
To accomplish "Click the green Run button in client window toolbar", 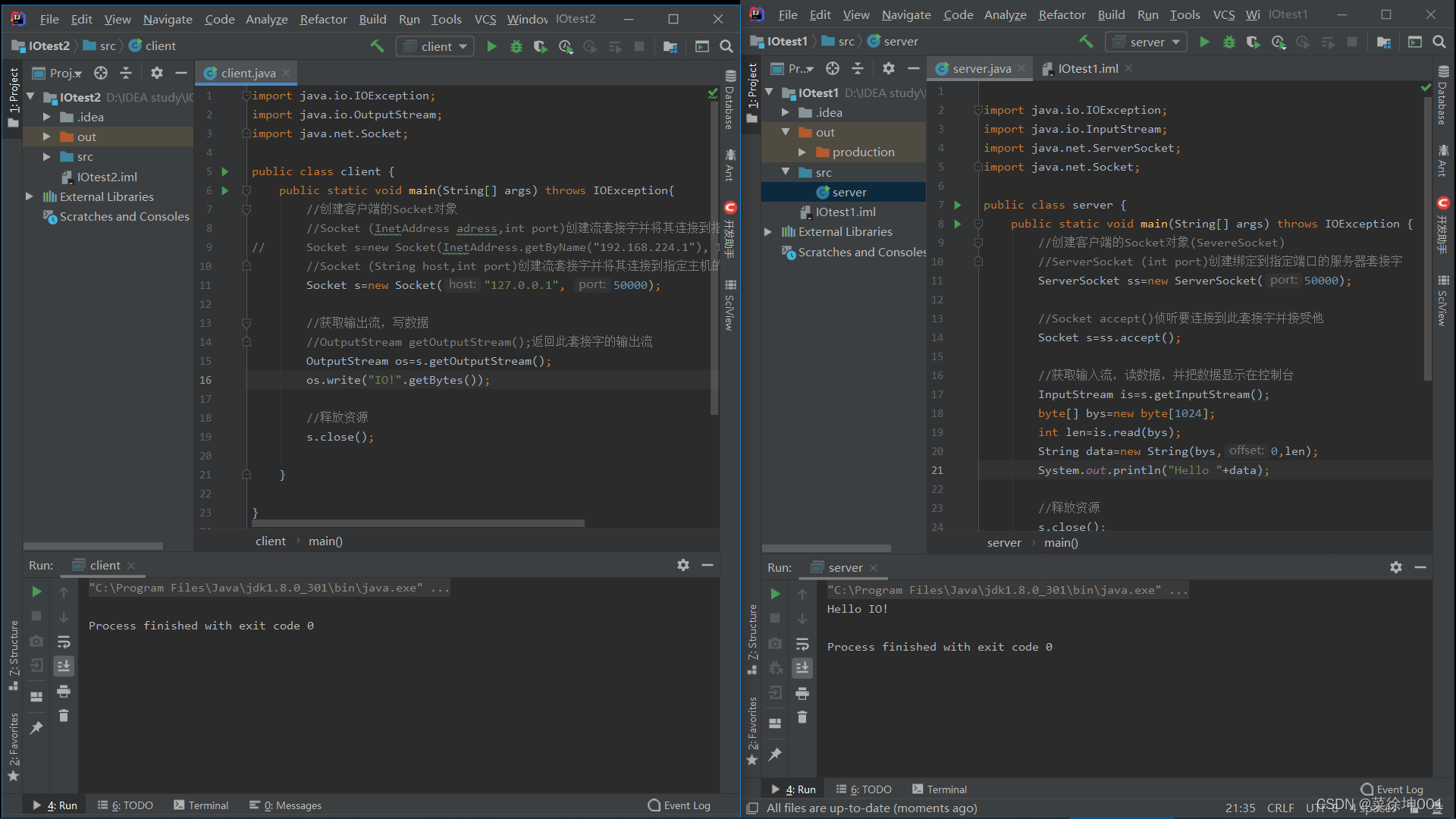I will pyautogui.click(x=491, y=47).
